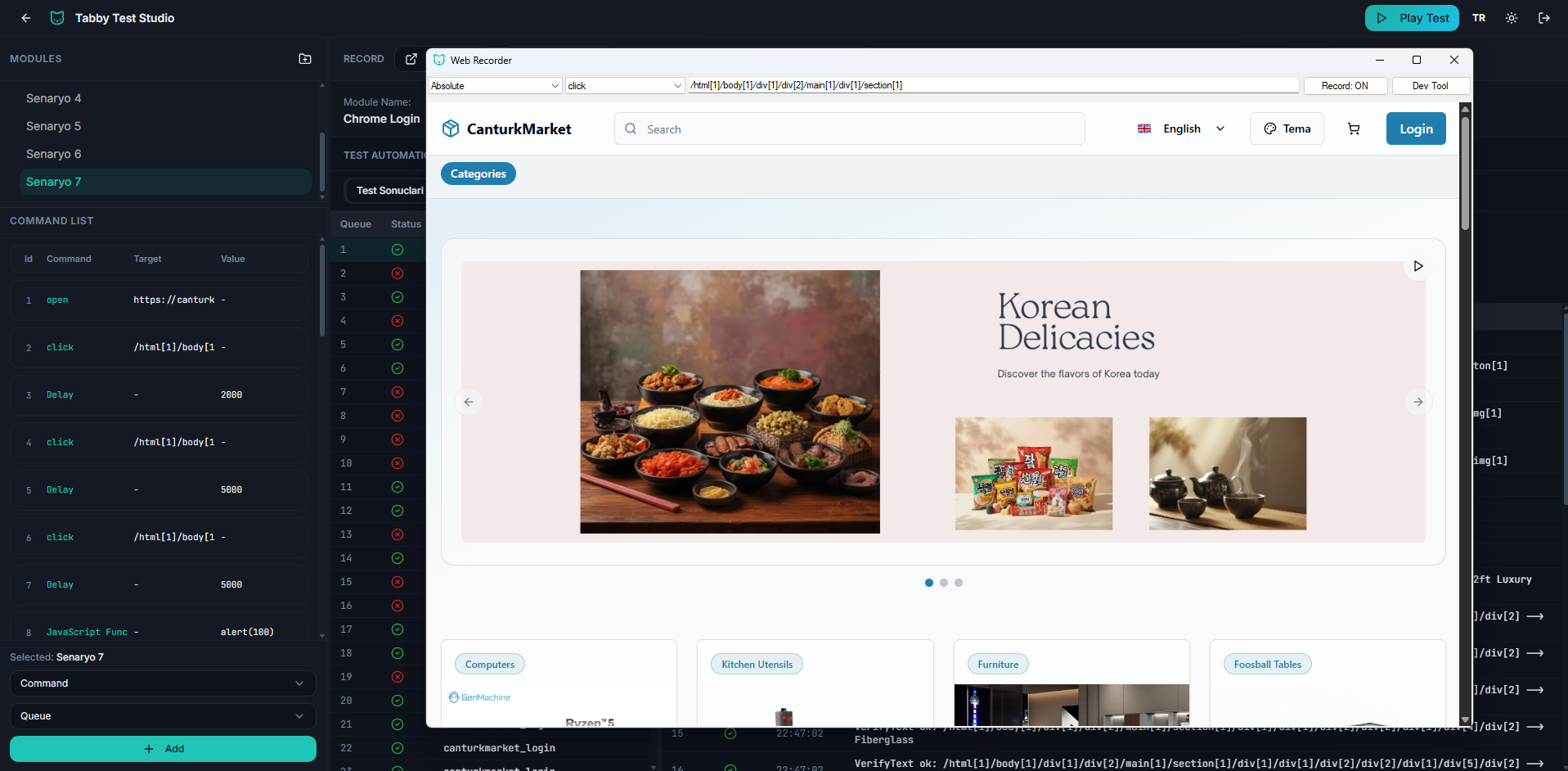The width and height of the screenshot is (1568, 771).
Task: Open the Command dropdown
Action: click(163, 683)
